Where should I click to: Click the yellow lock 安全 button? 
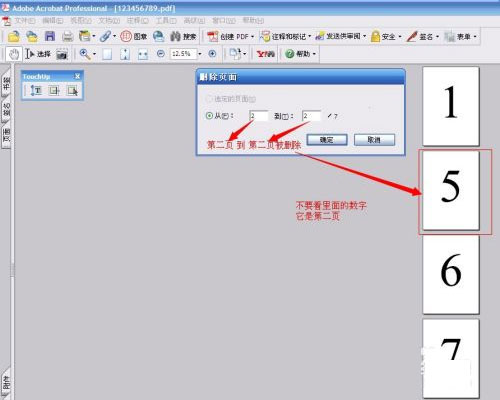(383, 36)
